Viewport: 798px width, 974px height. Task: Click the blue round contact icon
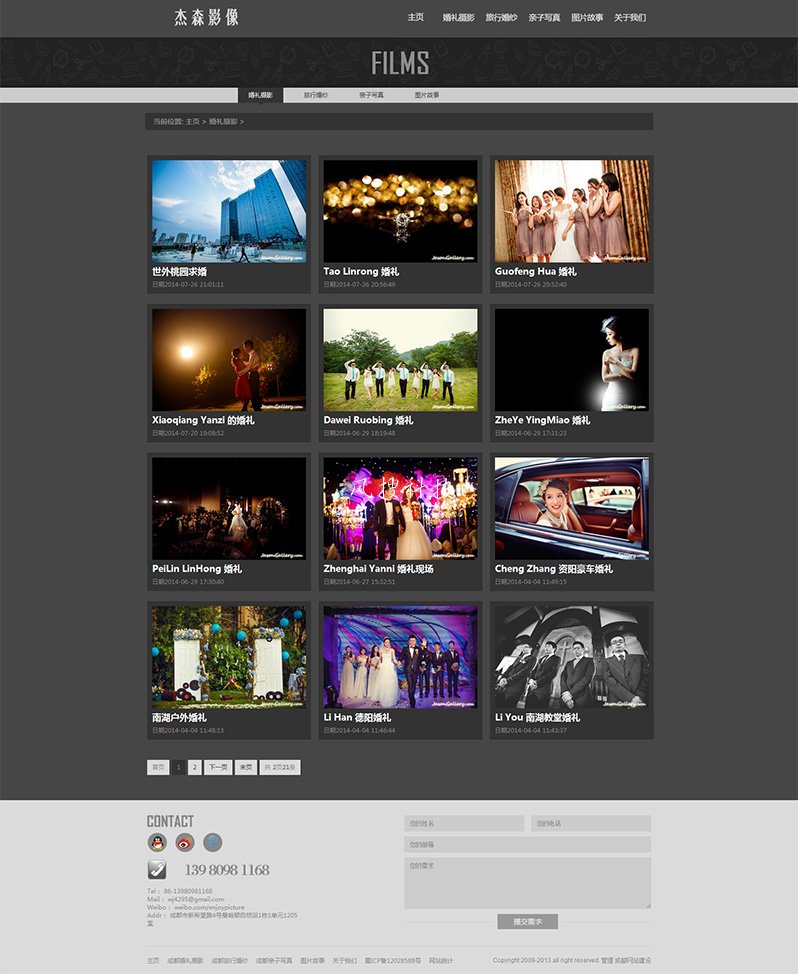click(x=213, y=843)
